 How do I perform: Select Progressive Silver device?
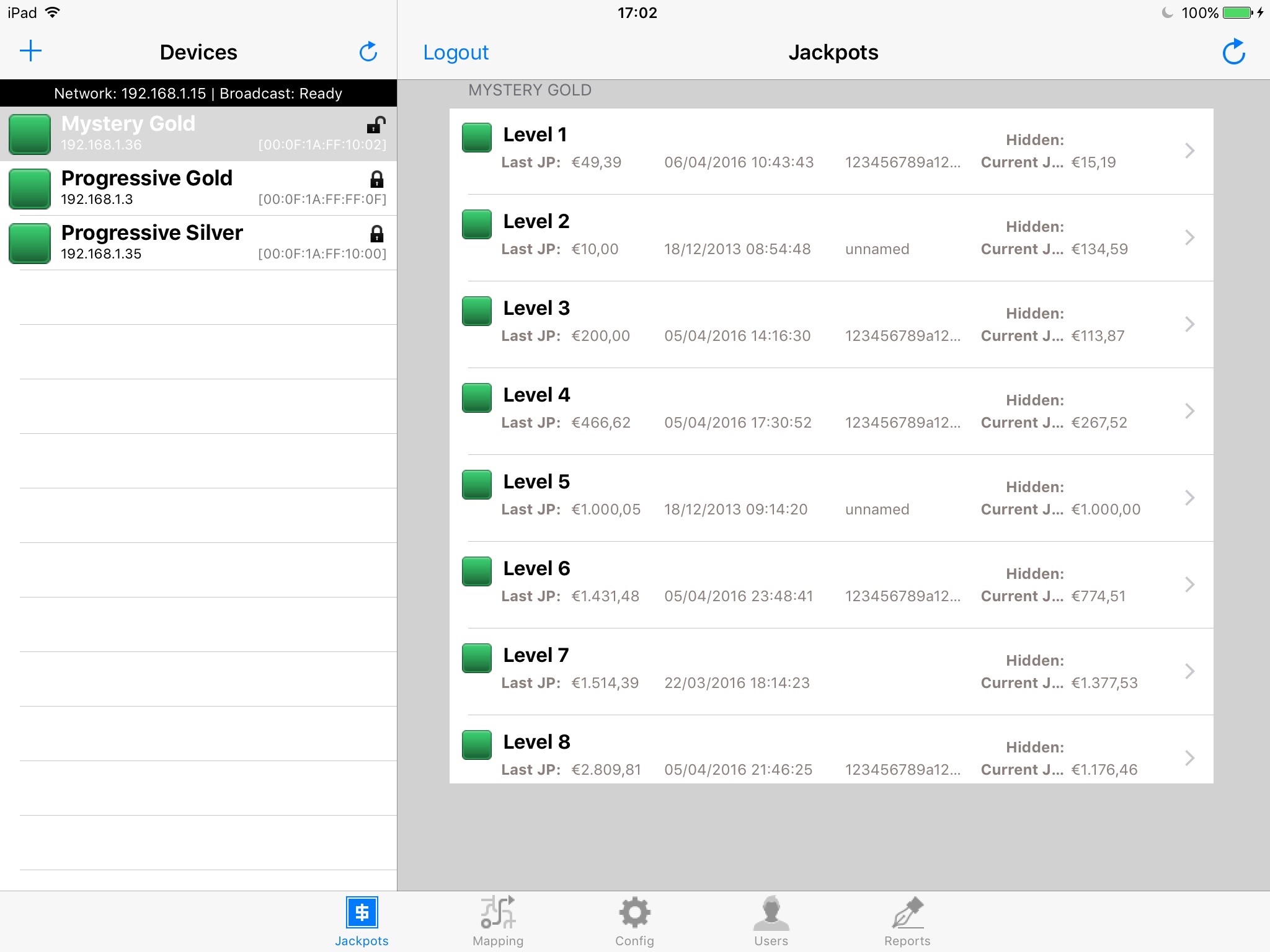198,242
